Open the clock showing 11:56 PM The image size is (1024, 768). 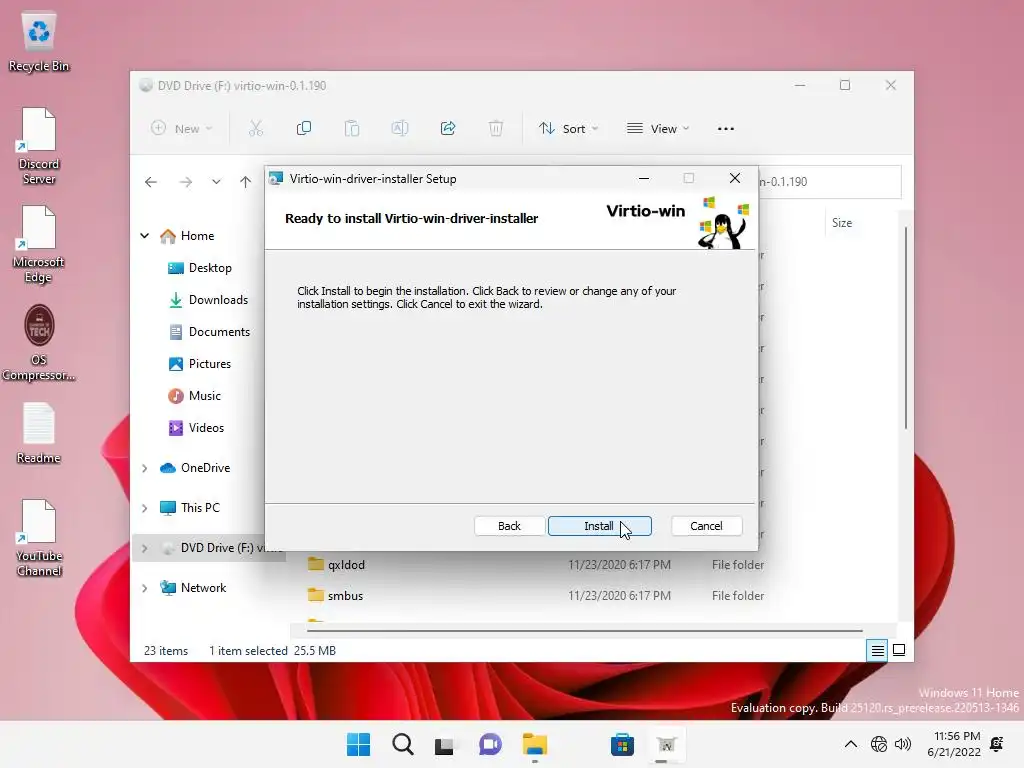click(x=955, y=744)
